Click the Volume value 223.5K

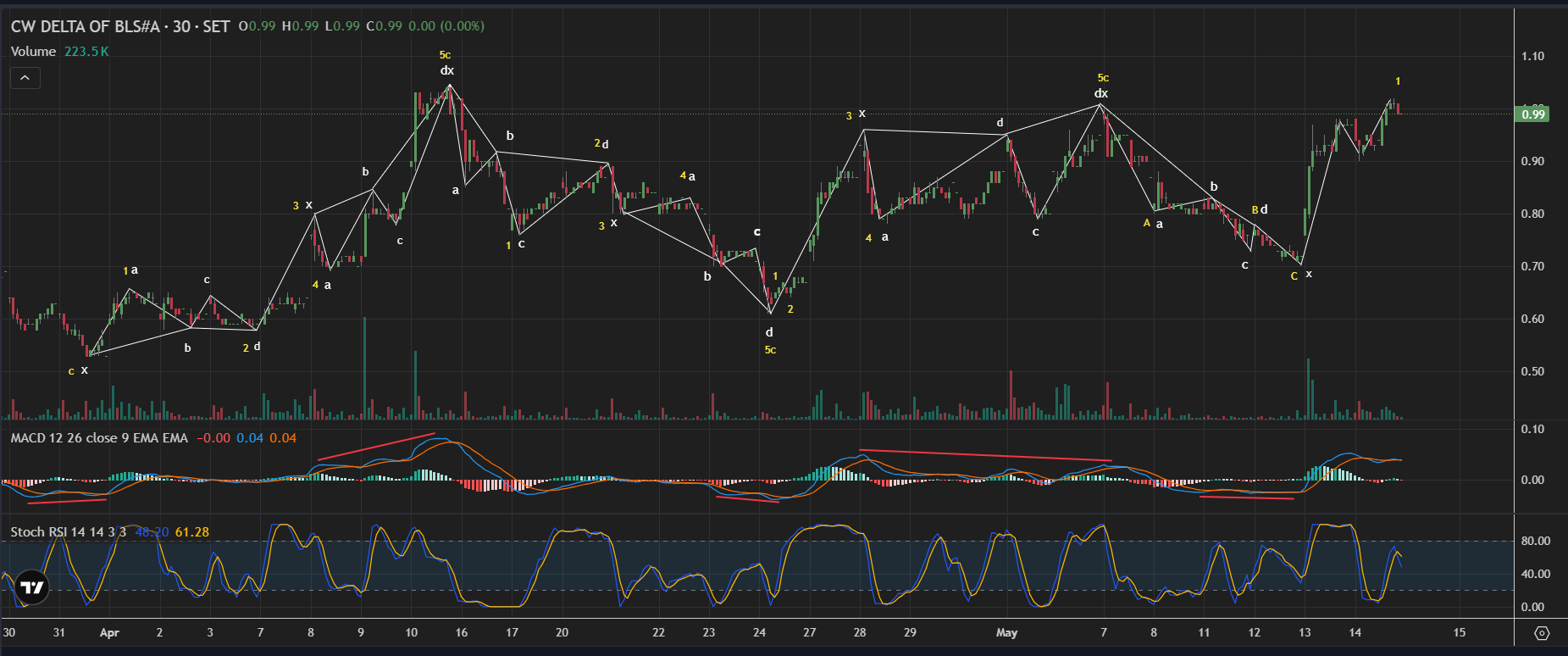click(x=86, y=52)
